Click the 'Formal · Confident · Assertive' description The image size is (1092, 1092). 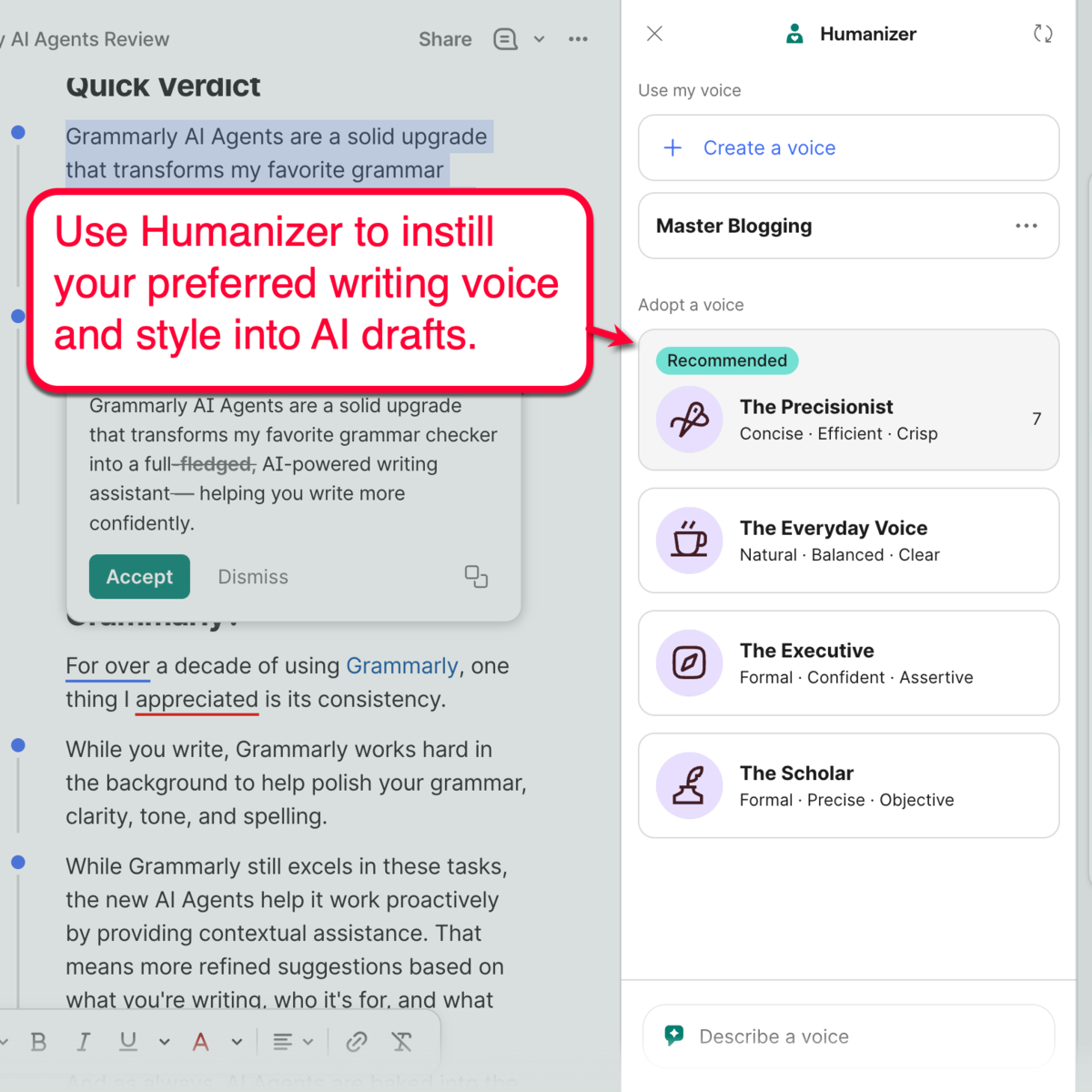tap(856, 678)
